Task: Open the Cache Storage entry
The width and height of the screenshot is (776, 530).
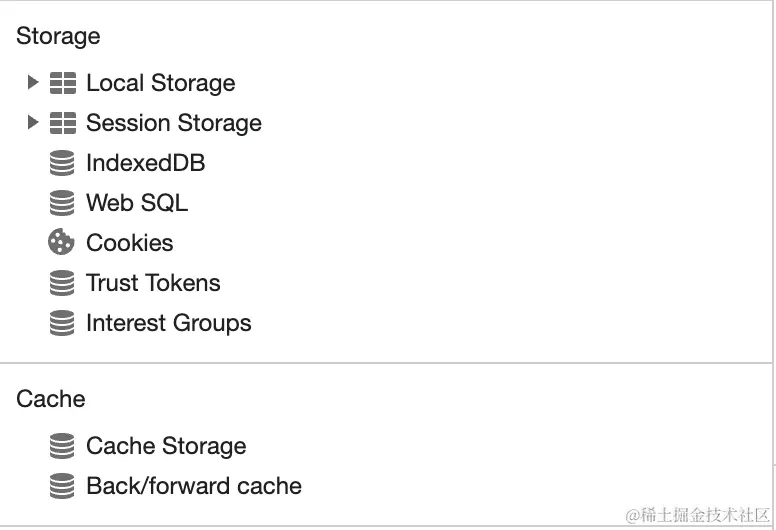Action: coord(166,446)
